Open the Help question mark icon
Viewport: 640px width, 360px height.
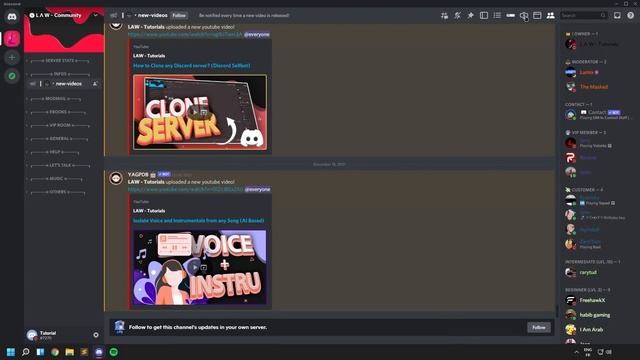(631, 16)
